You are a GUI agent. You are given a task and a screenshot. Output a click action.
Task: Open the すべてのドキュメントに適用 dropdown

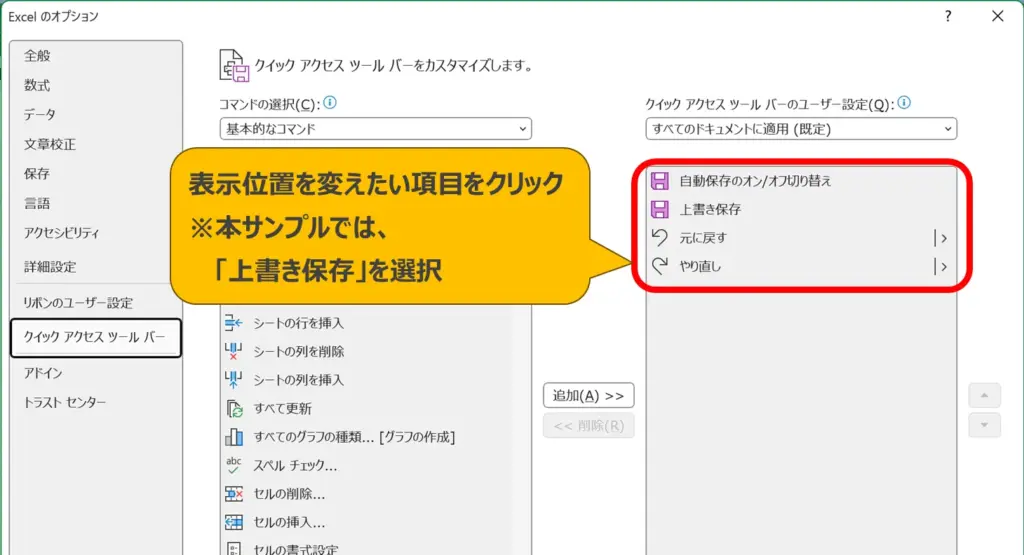click(801, 129)
